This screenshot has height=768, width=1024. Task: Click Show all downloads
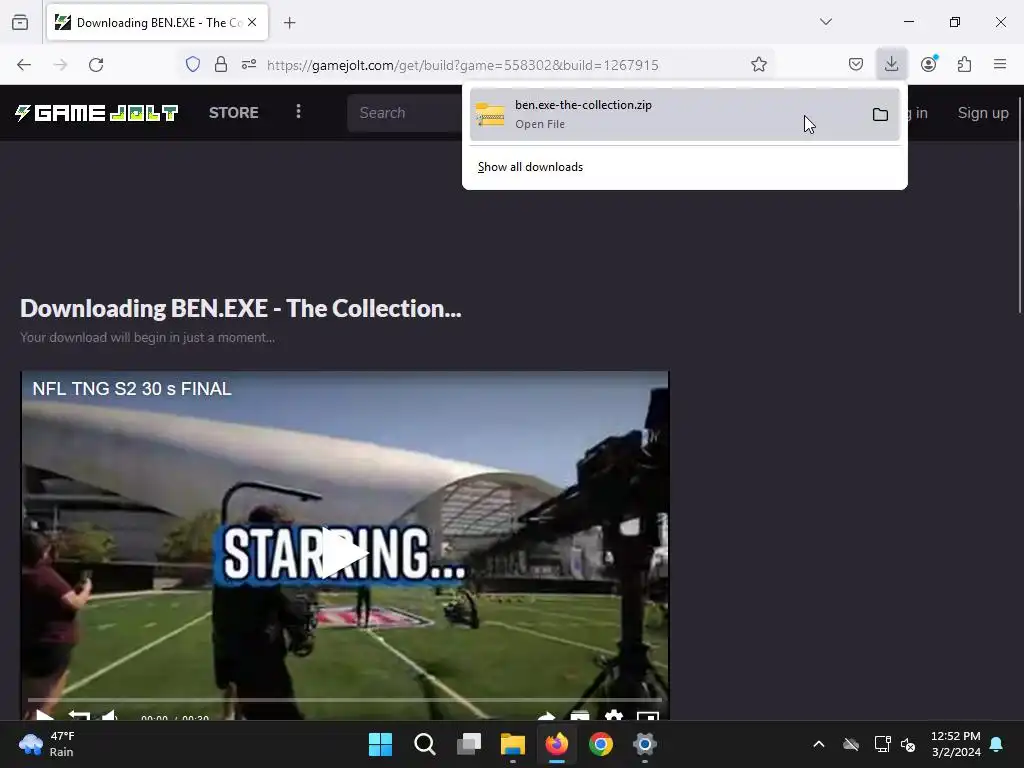[530, 167]
